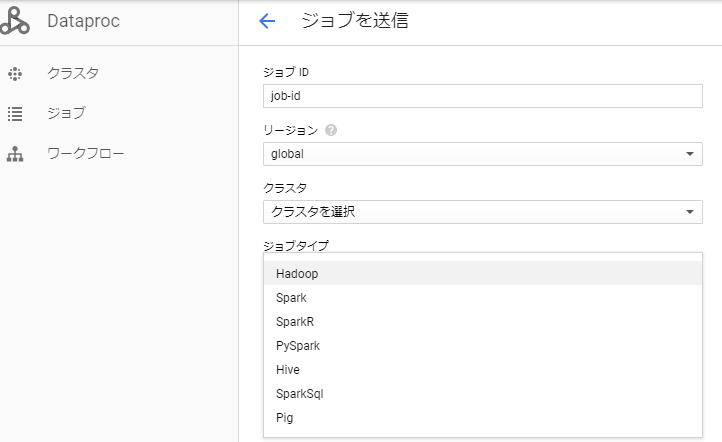Pick PySpark in the job type list

click(483, 345)
